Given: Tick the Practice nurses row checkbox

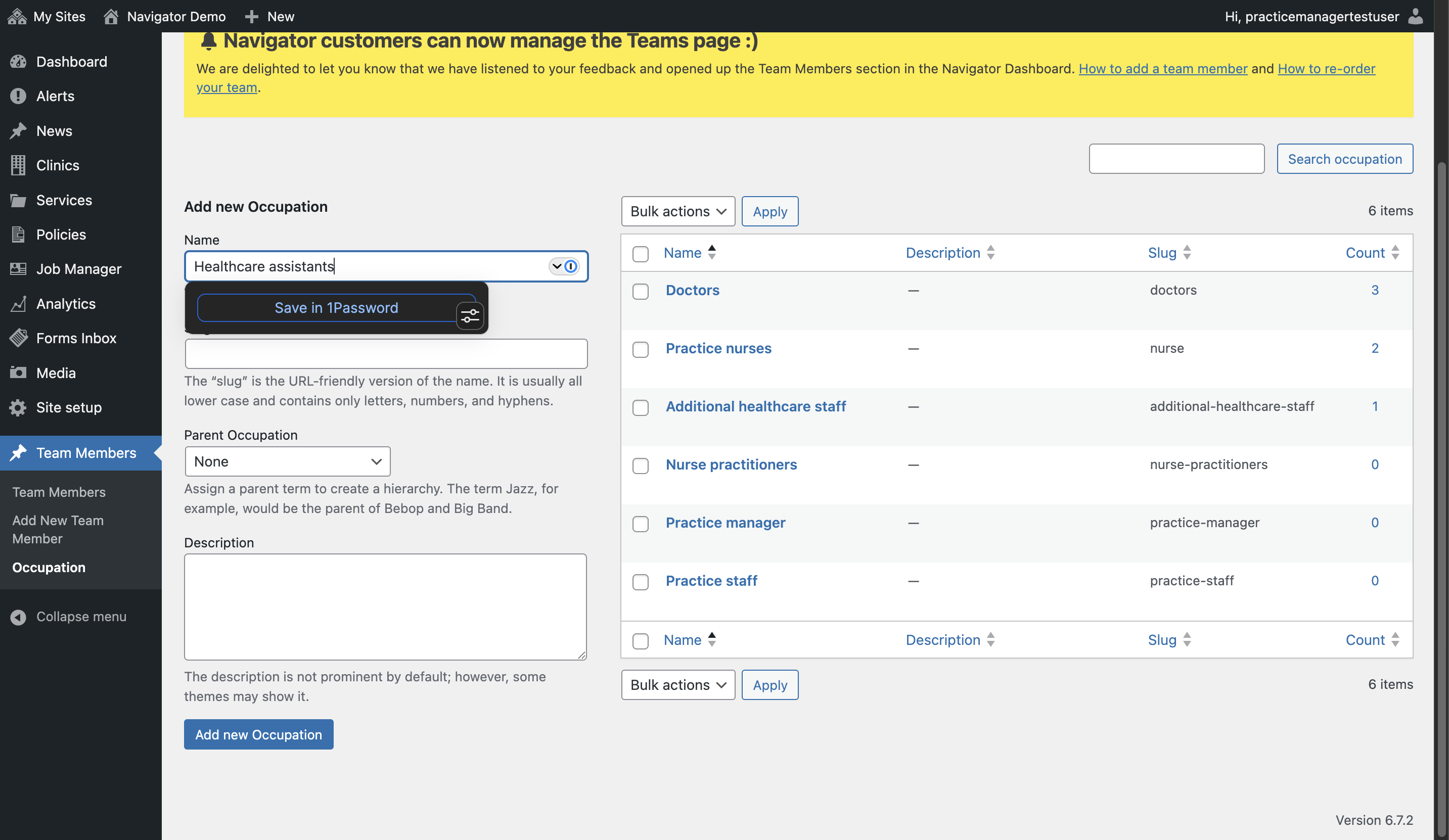Looking at the screenshot, I should coord(640,349).
